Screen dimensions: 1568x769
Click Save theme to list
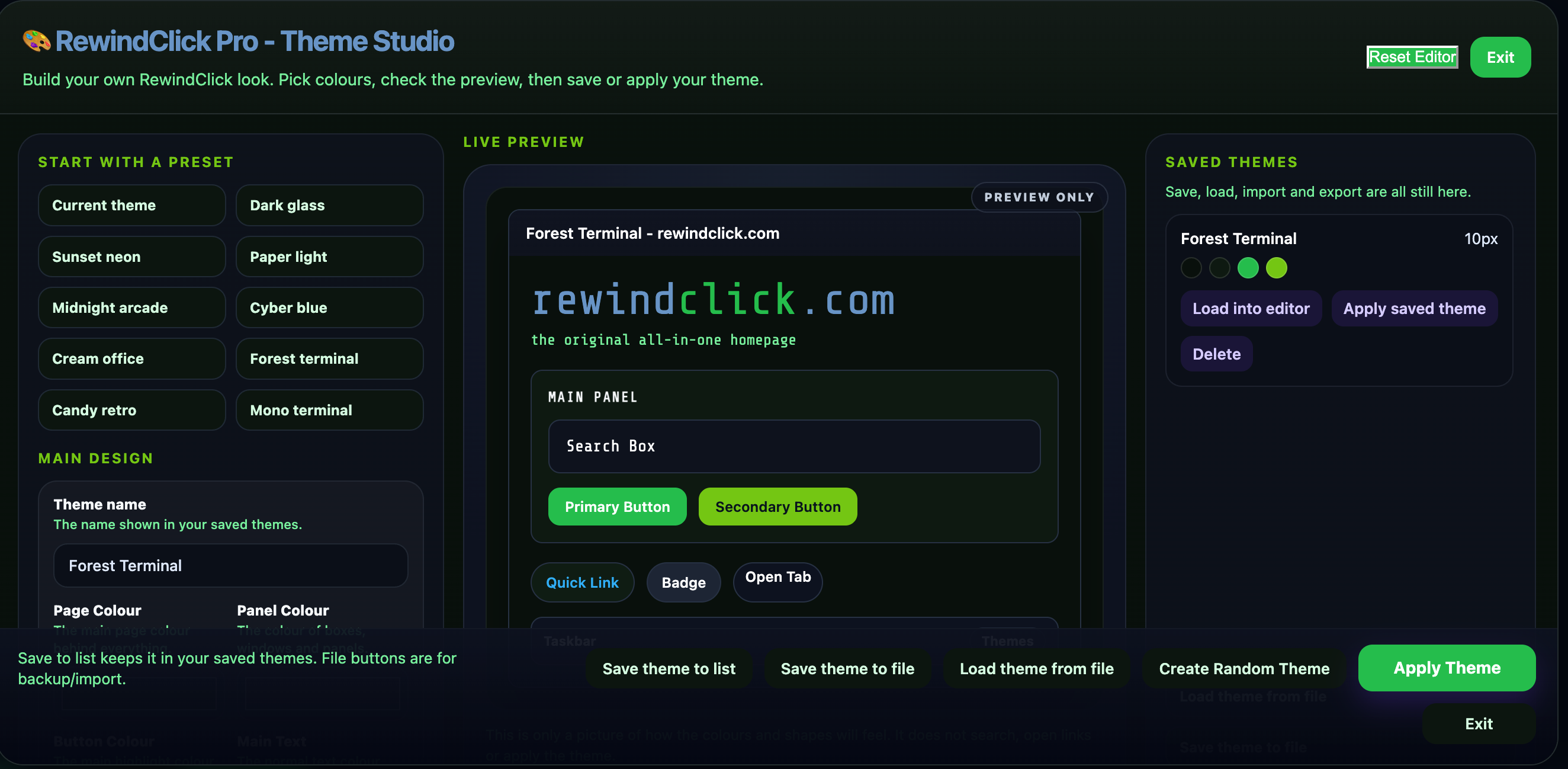[669, 668]
